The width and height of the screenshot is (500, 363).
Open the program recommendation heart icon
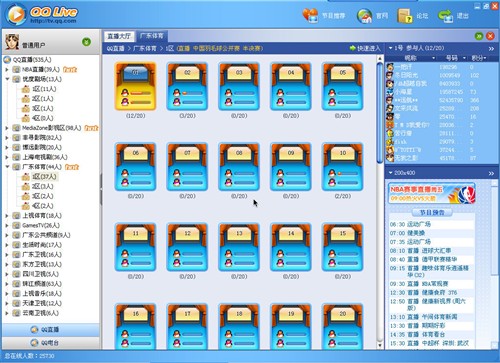(310, 15)
